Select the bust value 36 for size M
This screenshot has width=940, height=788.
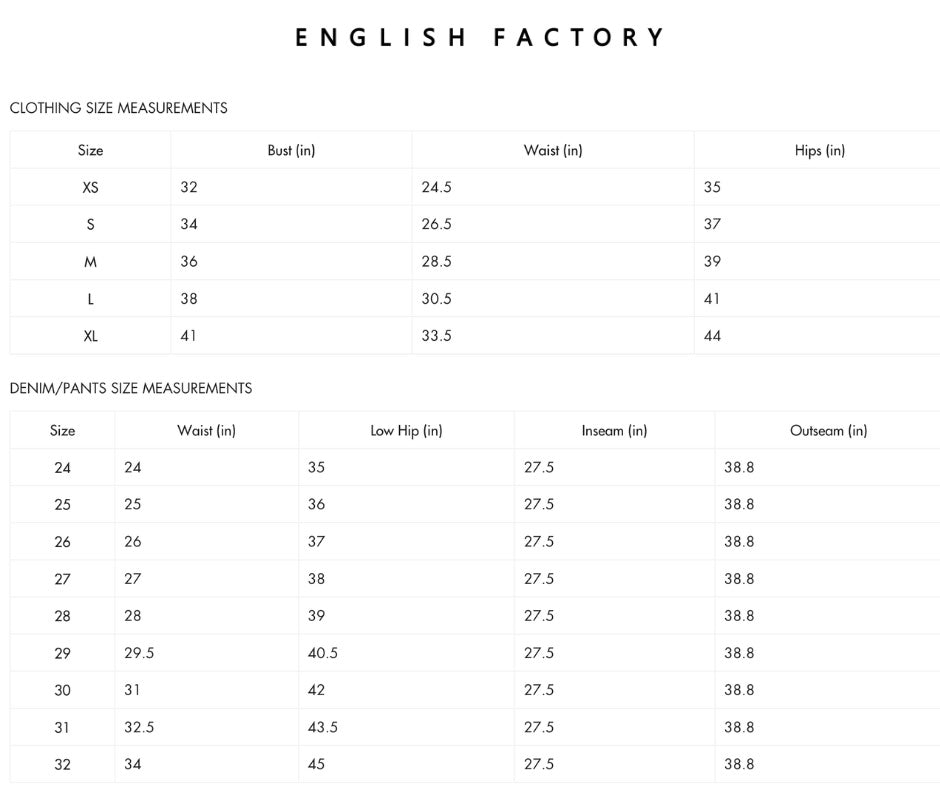[x=189, y=261]
